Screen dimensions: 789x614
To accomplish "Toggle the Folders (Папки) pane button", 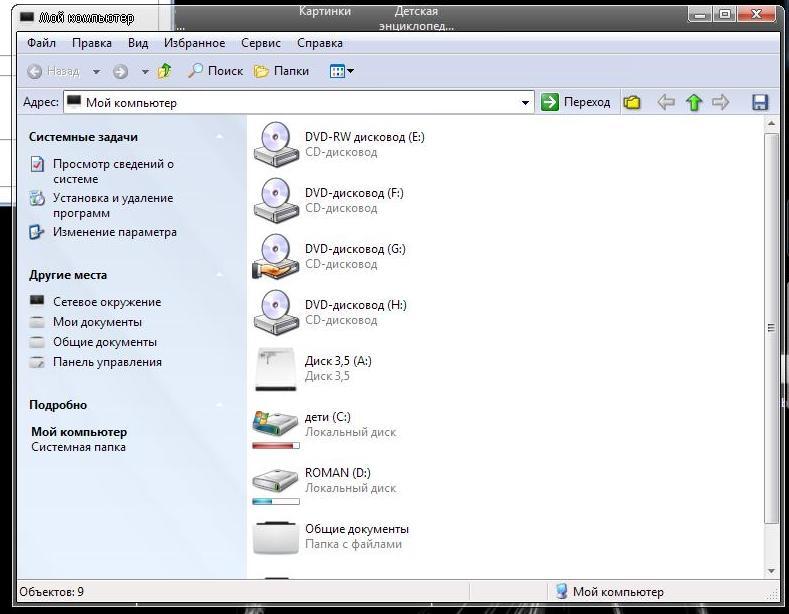I will [281, 71].
